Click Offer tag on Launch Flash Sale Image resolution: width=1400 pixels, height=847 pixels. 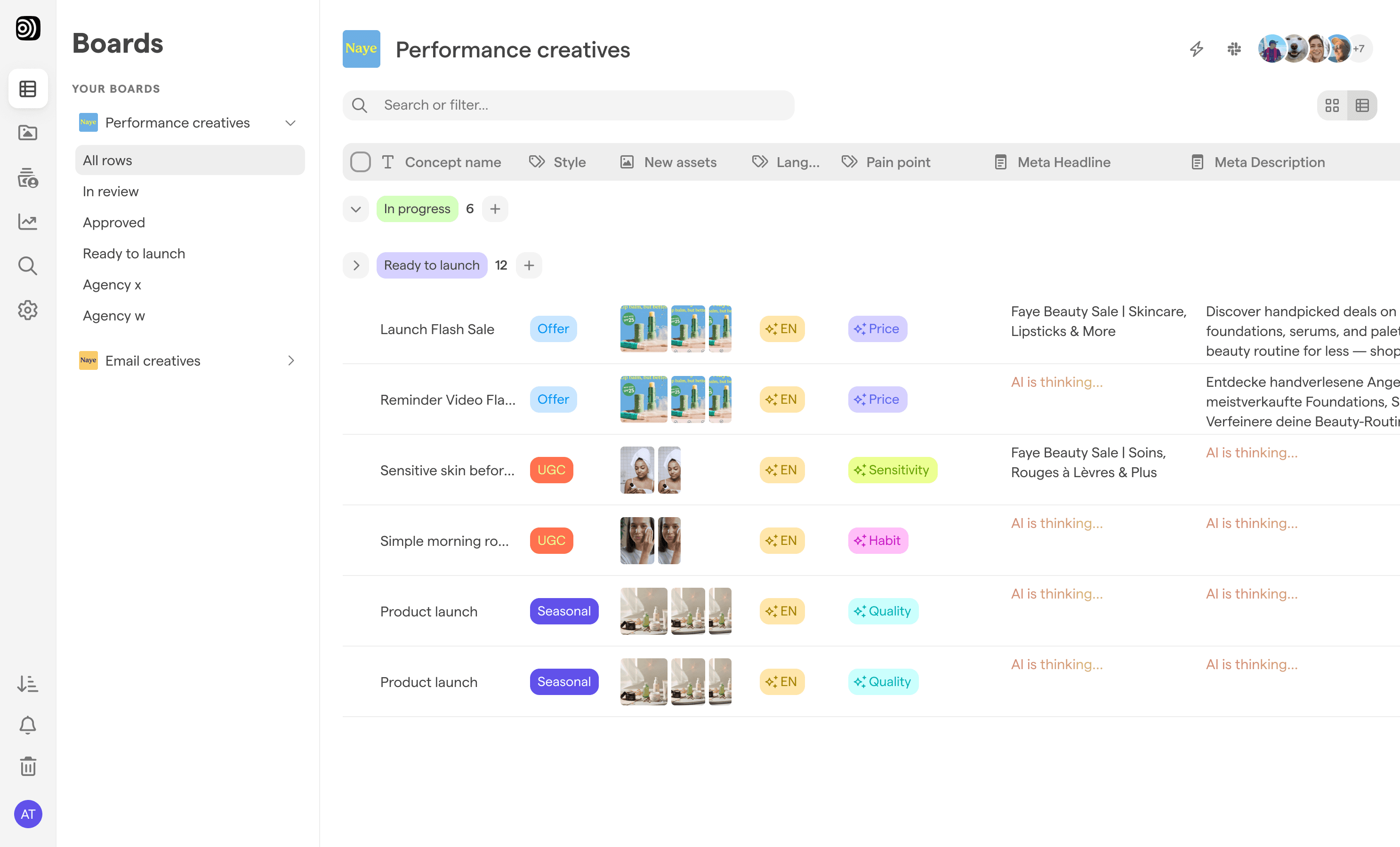click(554, 329)
